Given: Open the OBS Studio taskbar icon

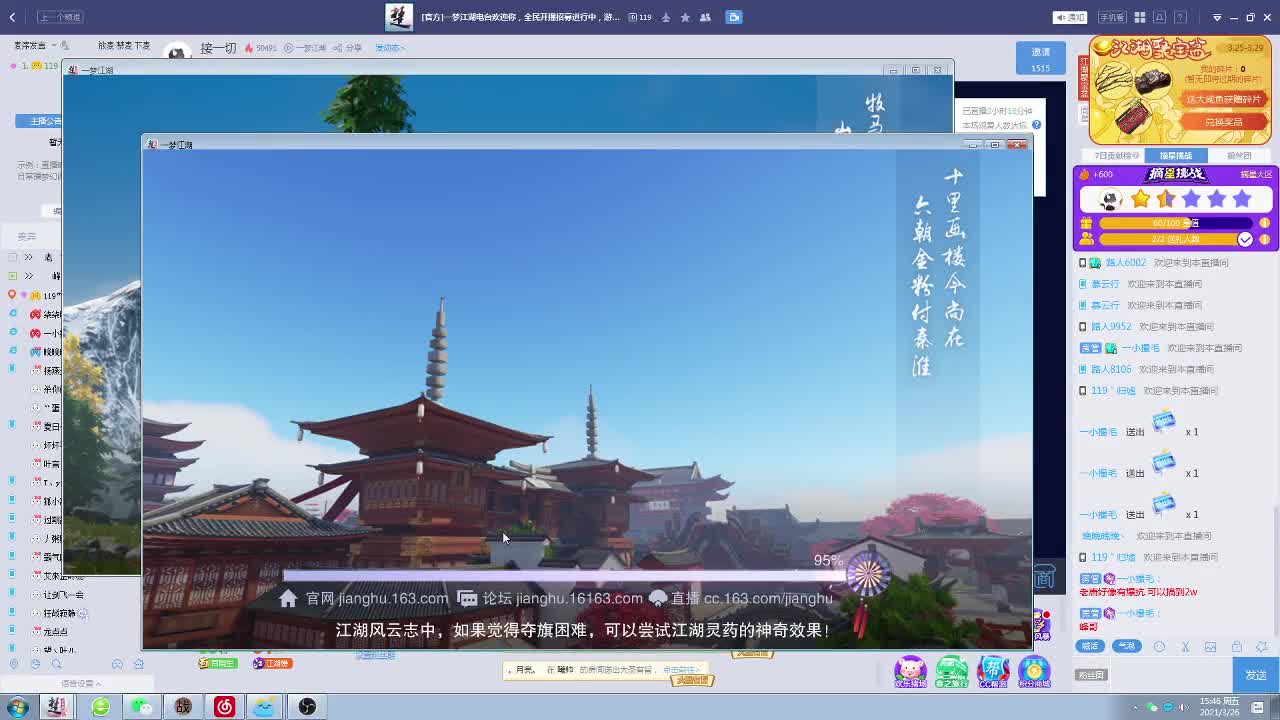Looking at the screenshot, I should (x=307, y=707).
